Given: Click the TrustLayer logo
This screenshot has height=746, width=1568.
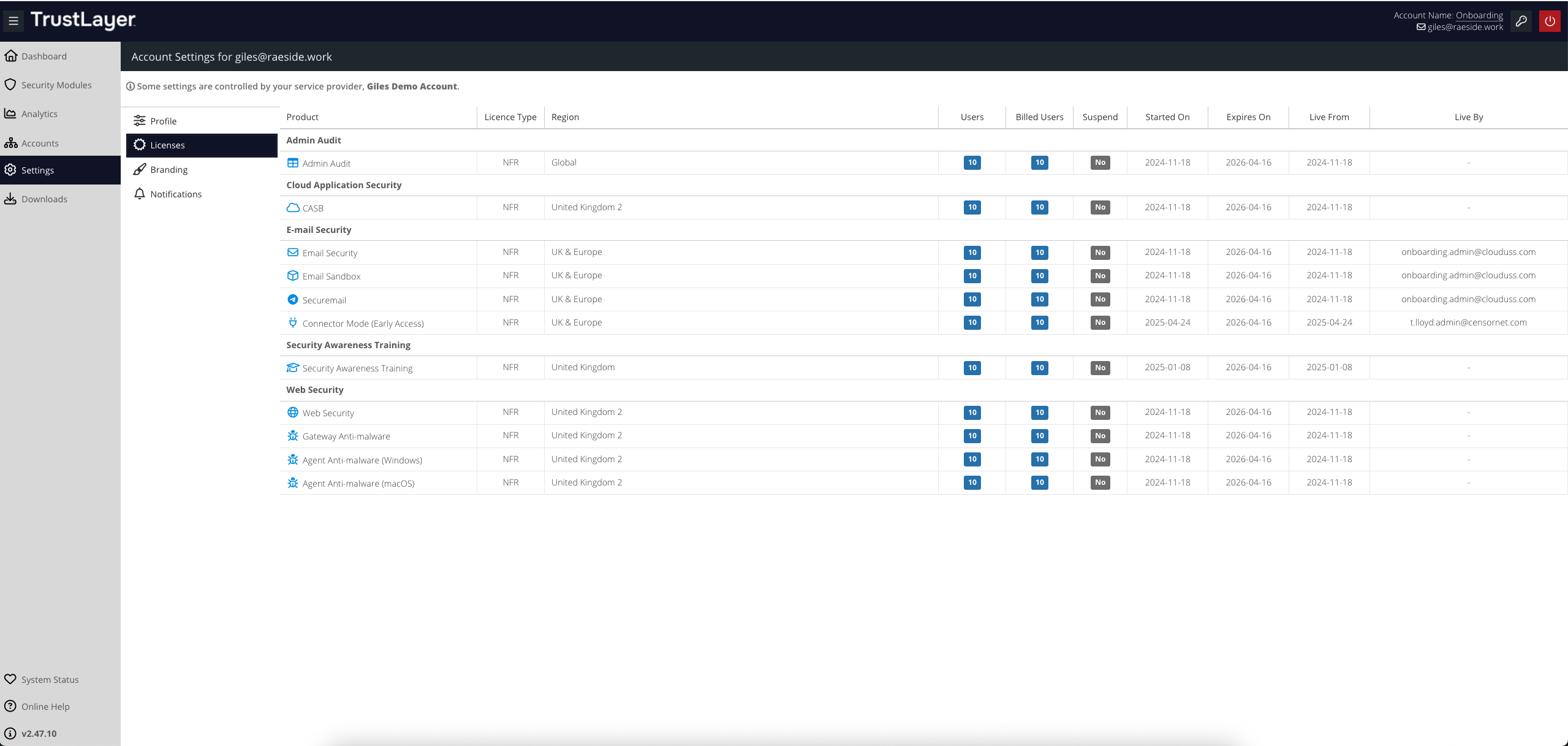Looking at the screenshot, I should (83, 20).
